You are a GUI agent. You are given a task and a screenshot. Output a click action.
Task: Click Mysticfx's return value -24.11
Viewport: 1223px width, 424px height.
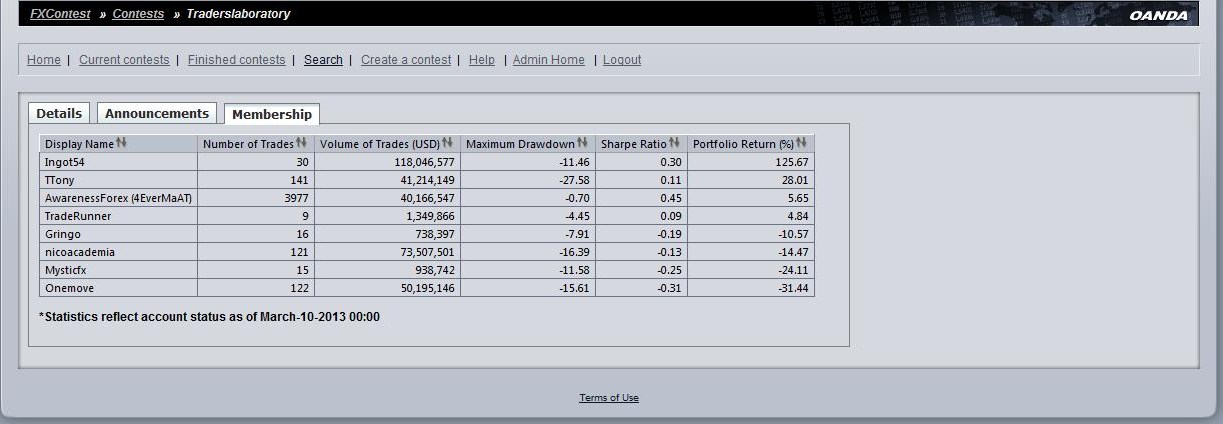794,270
